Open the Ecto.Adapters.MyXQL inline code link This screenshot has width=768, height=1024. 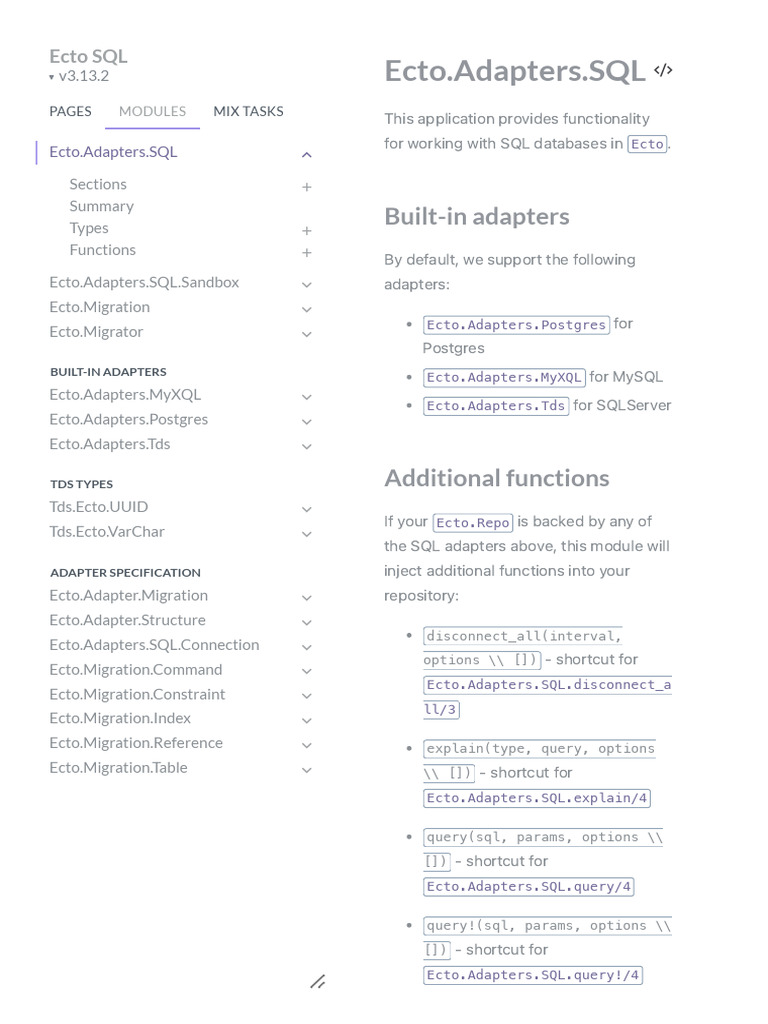pyautogui.click(x=504, y=377)
